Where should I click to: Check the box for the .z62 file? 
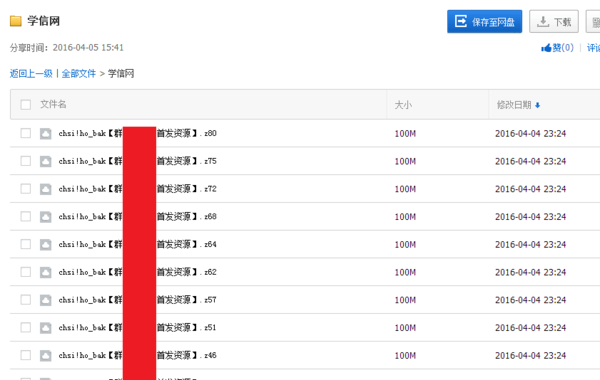pos(26,272)
